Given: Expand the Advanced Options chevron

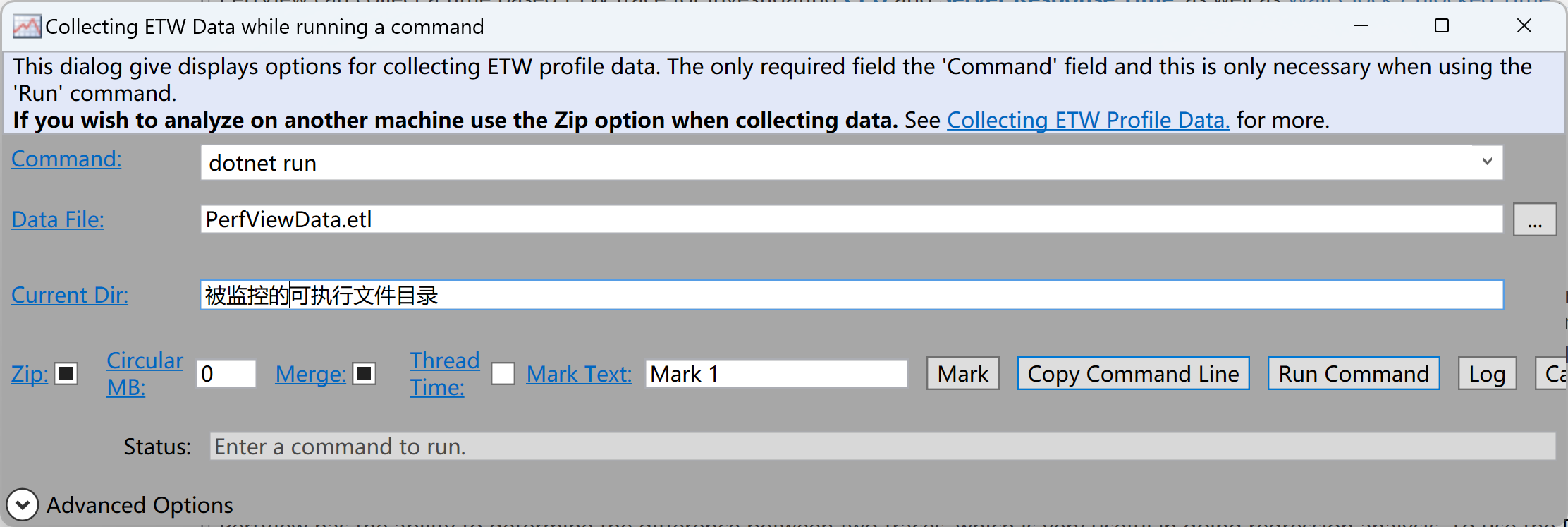Looking at the screenshot, I should [22, 504].
